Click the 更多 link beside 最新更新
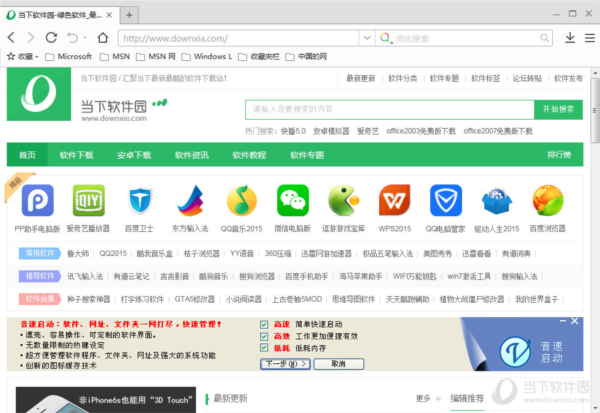Viewport: 600px width, 413px height. tap(423, 398)
